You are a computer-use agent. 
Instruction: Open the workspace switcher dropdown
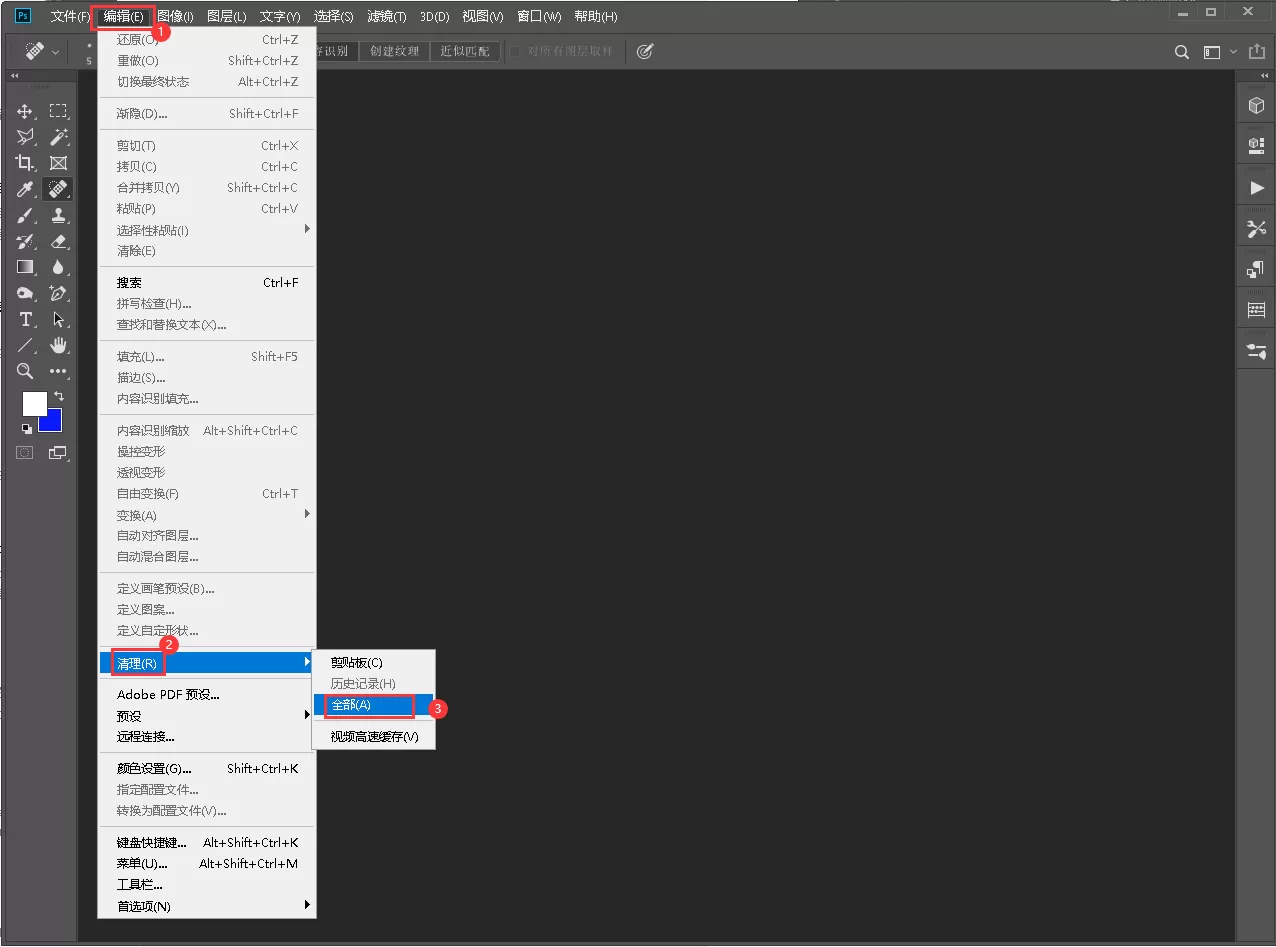tap(1219, 52)
